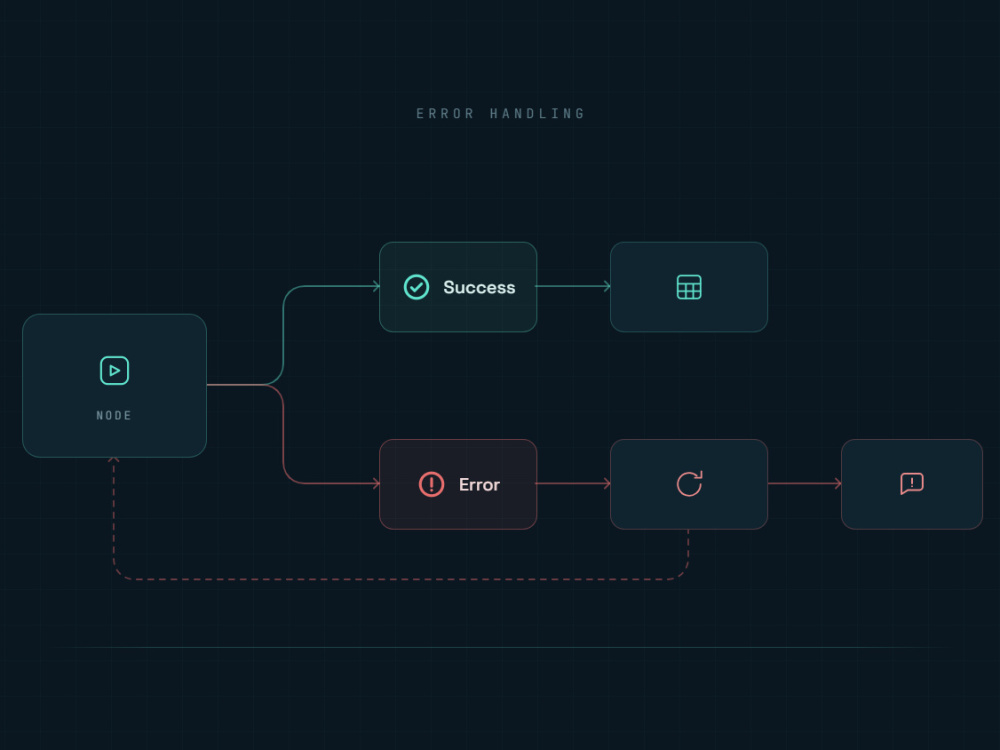Click the NODE label text

point(114,416)
